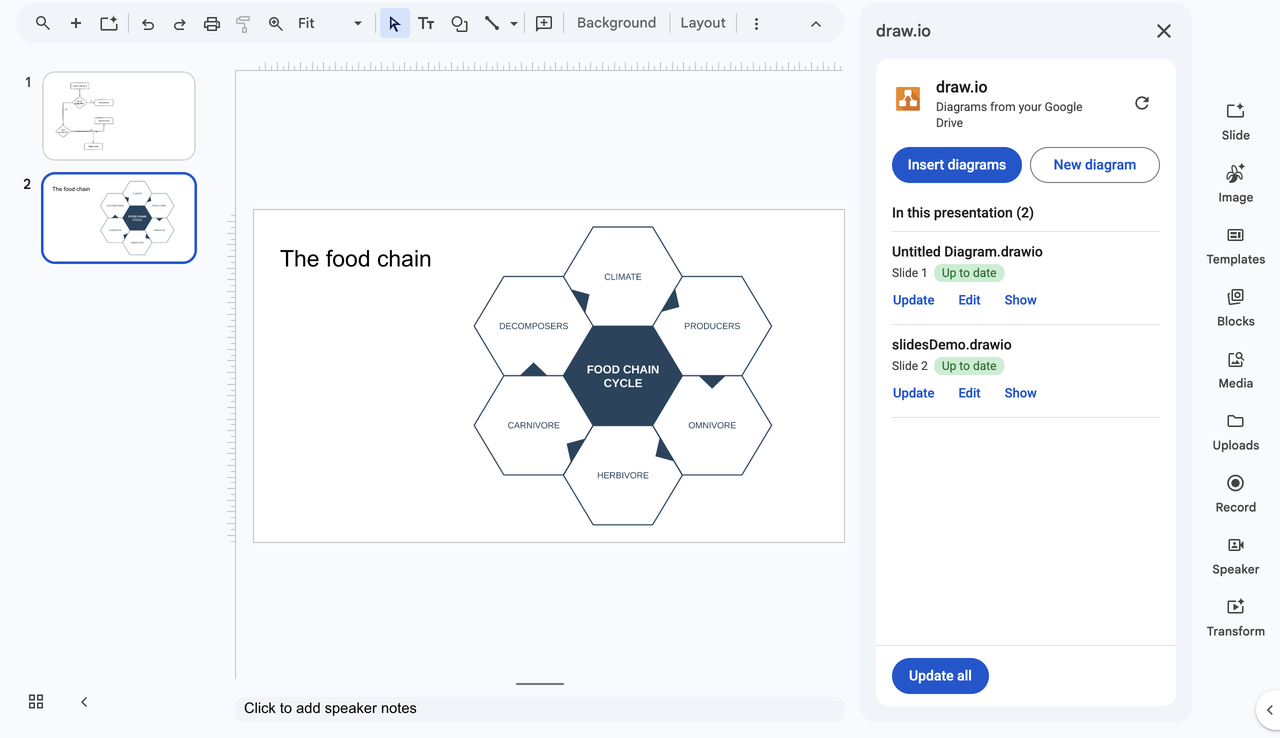Open the Templates sidebar panel

click(x=1235, y=245)
